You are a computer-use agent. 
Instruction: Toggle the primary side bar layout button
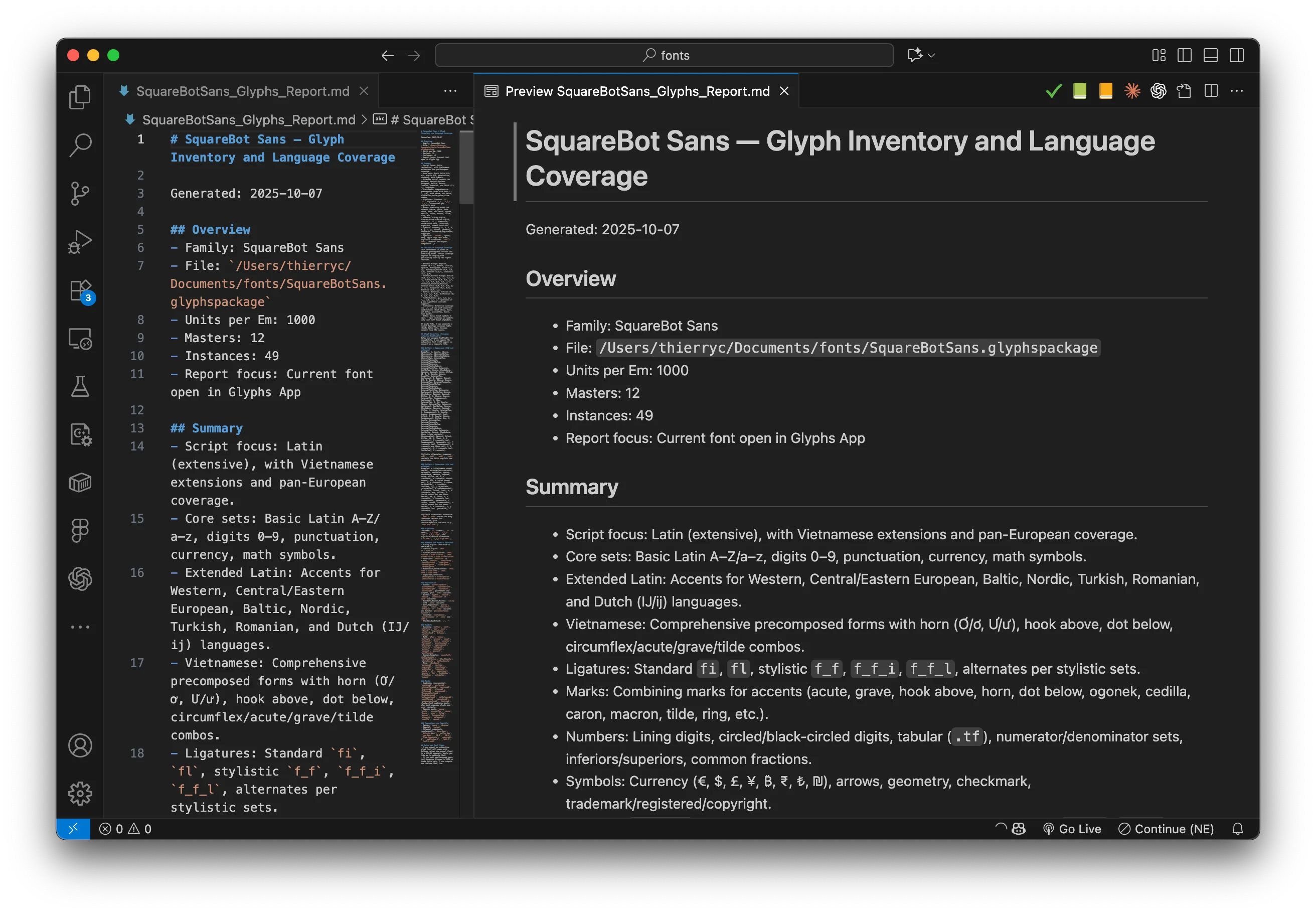pyautogui.click(x=1184, y=56)
